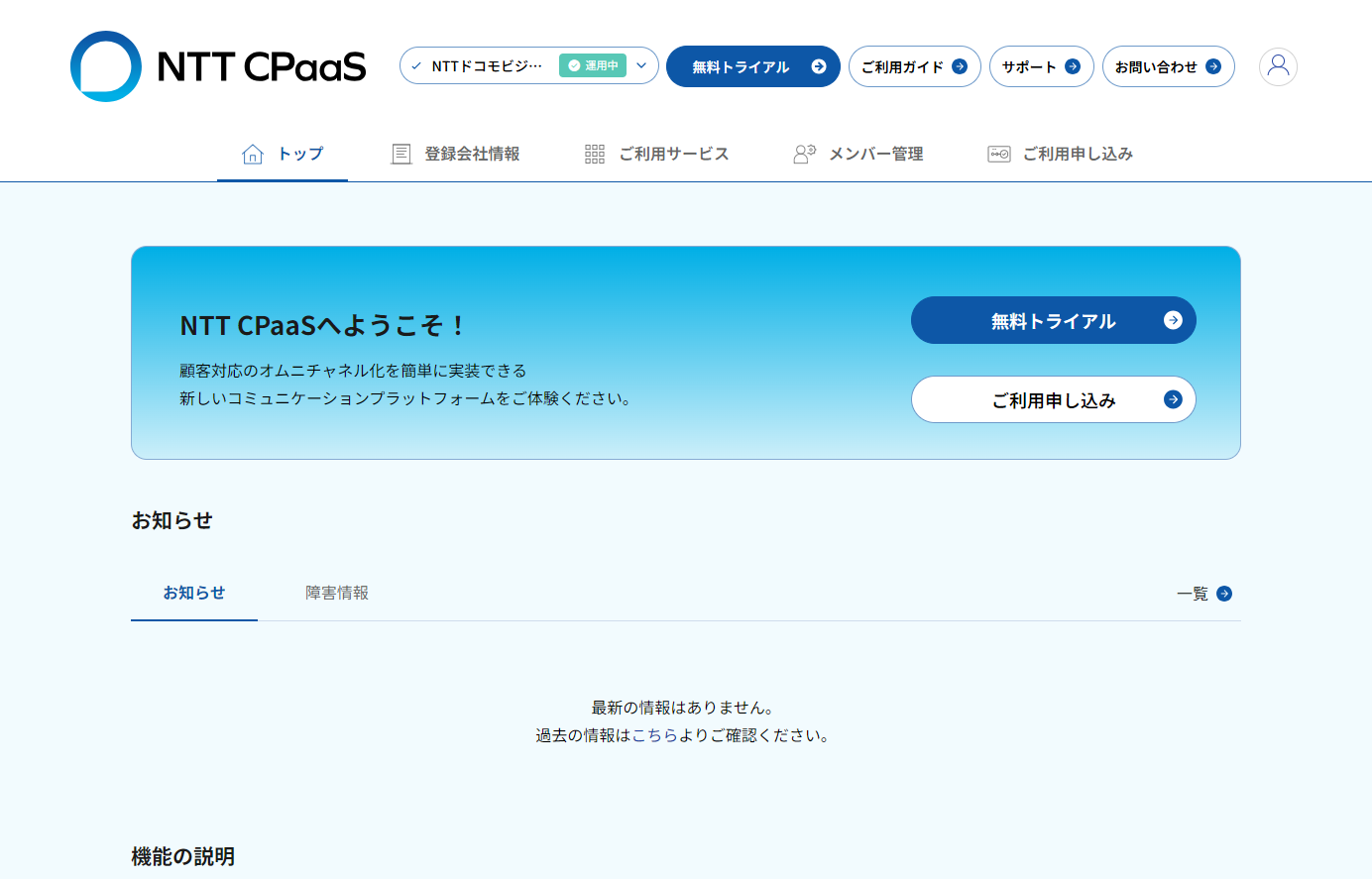Open the ご利用申し込み navigation tab
Image resolution: width=1372 pixels, height=879 pixels.
(x=1061, y=154)
